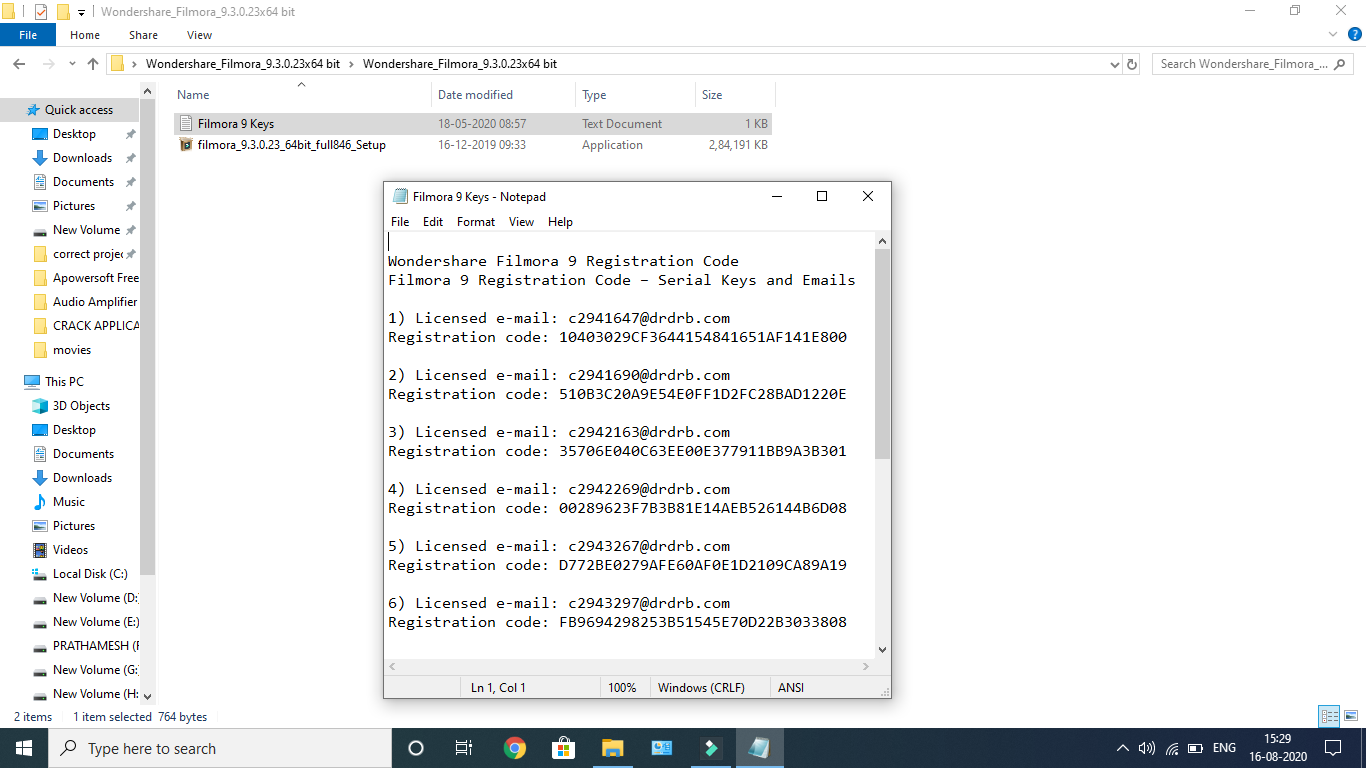This screenshot has height=768, width=1366.
Task: Open Microsoft Store from the taskbar
Action: point(564,747)
